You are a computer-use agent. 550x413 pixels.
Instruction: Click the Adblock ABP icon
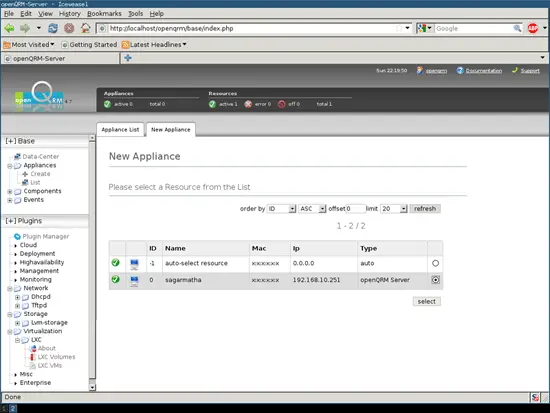533,28
